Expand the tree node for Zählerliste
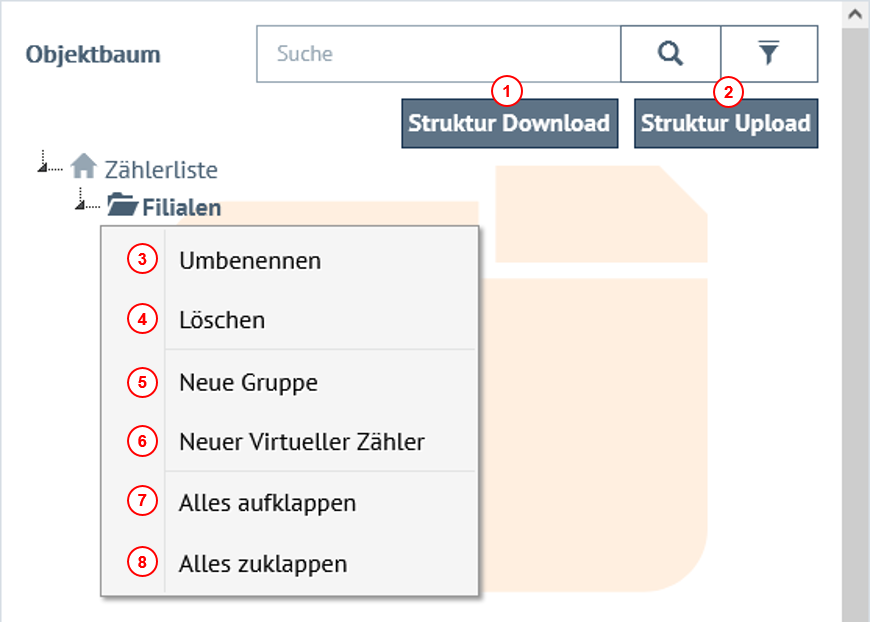The width and height of the screenshot is (870, 622). tap(44, 169)
